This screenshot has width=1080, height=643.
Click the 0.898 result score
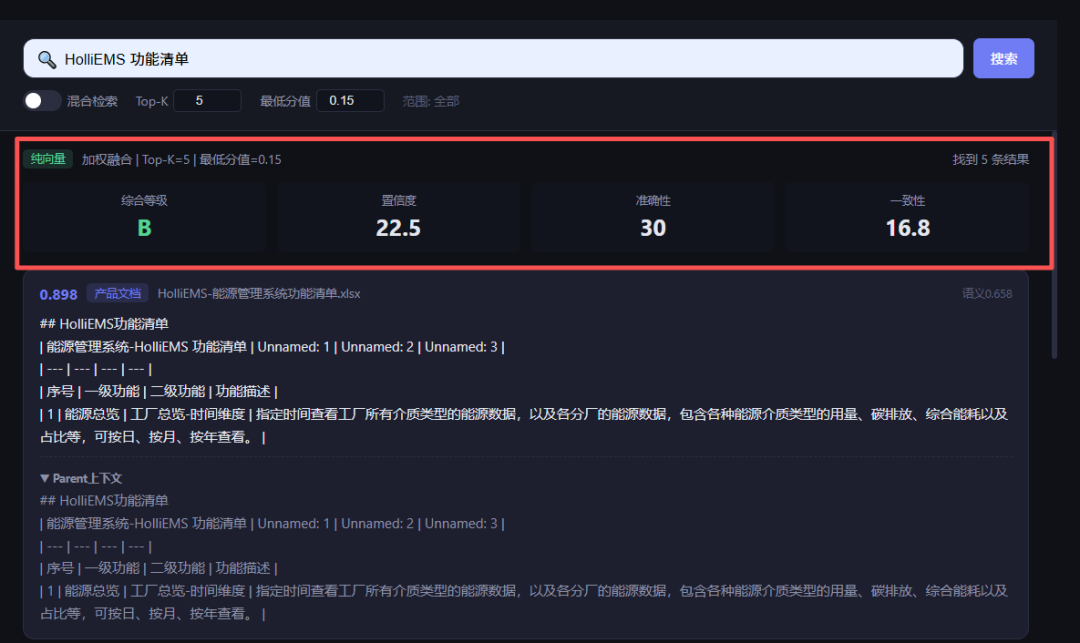pyautogui.click(x=59, y=295)
